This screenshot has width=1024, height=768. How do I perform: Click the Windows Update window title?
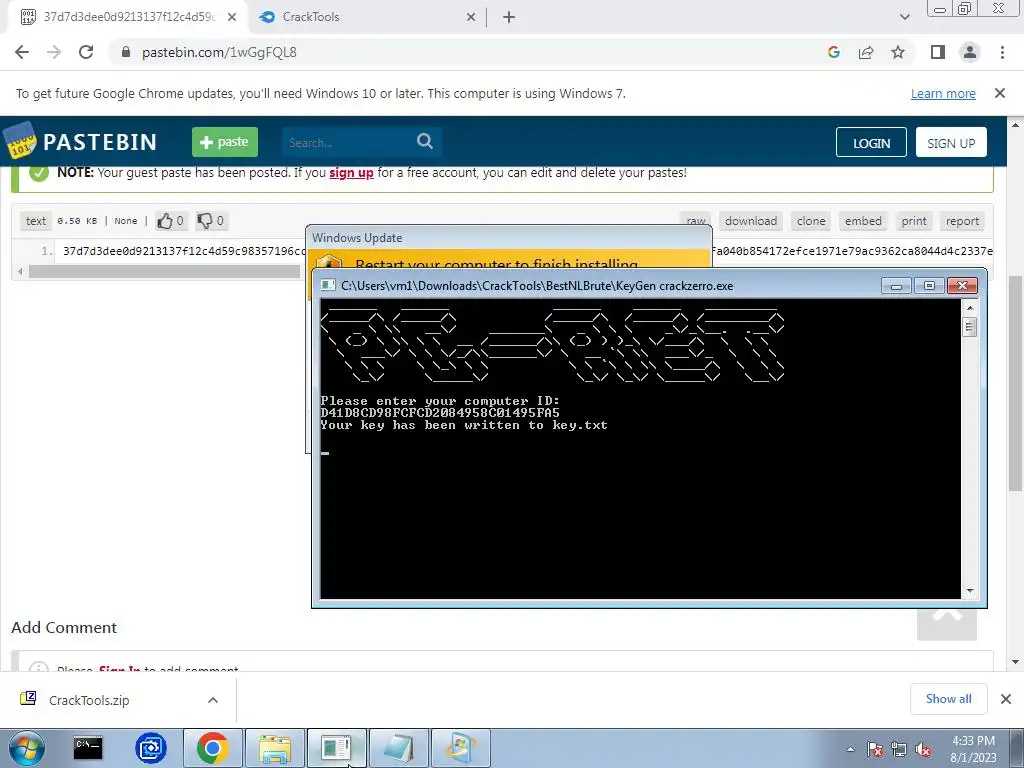click(x=357, y=238)
